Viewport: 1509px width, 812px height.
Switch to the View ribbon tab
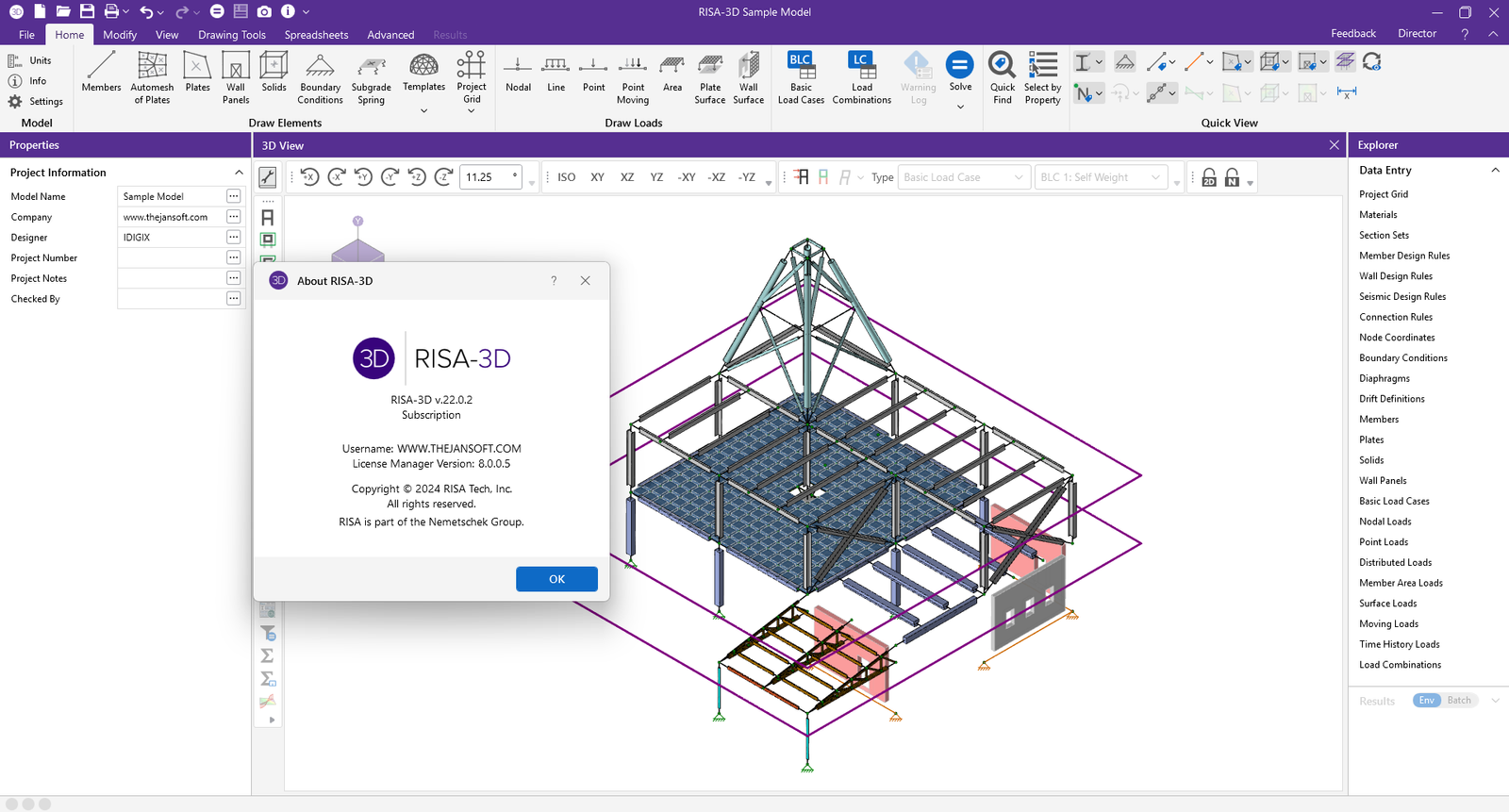pos(167,35)
